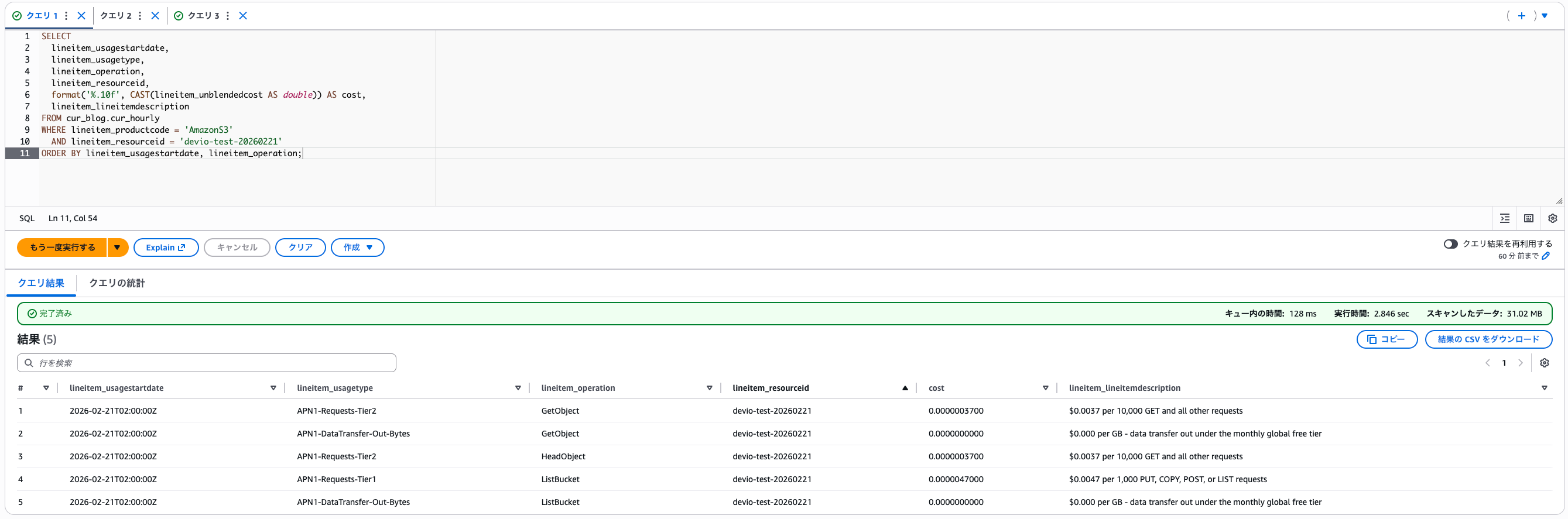Open the 作成 dropdown

357,248
